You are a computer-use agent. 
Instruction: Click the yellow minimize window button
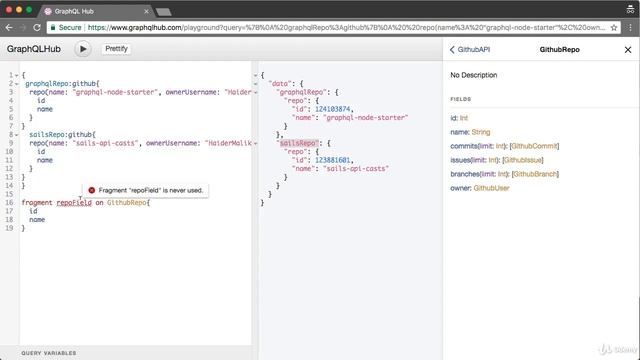point(19,9)
